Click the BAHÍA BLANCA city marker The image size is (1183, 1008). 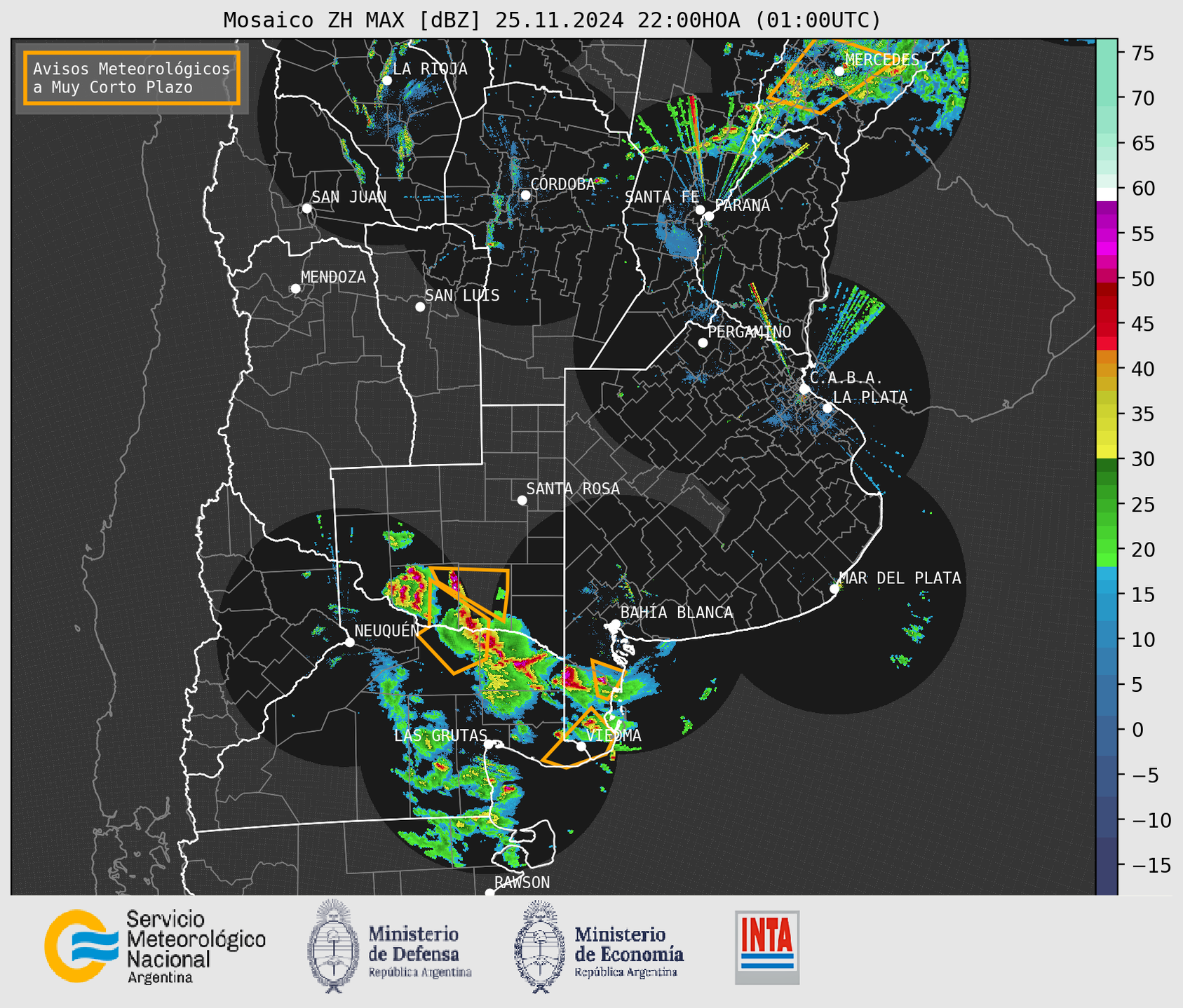(x=615, y=624)
